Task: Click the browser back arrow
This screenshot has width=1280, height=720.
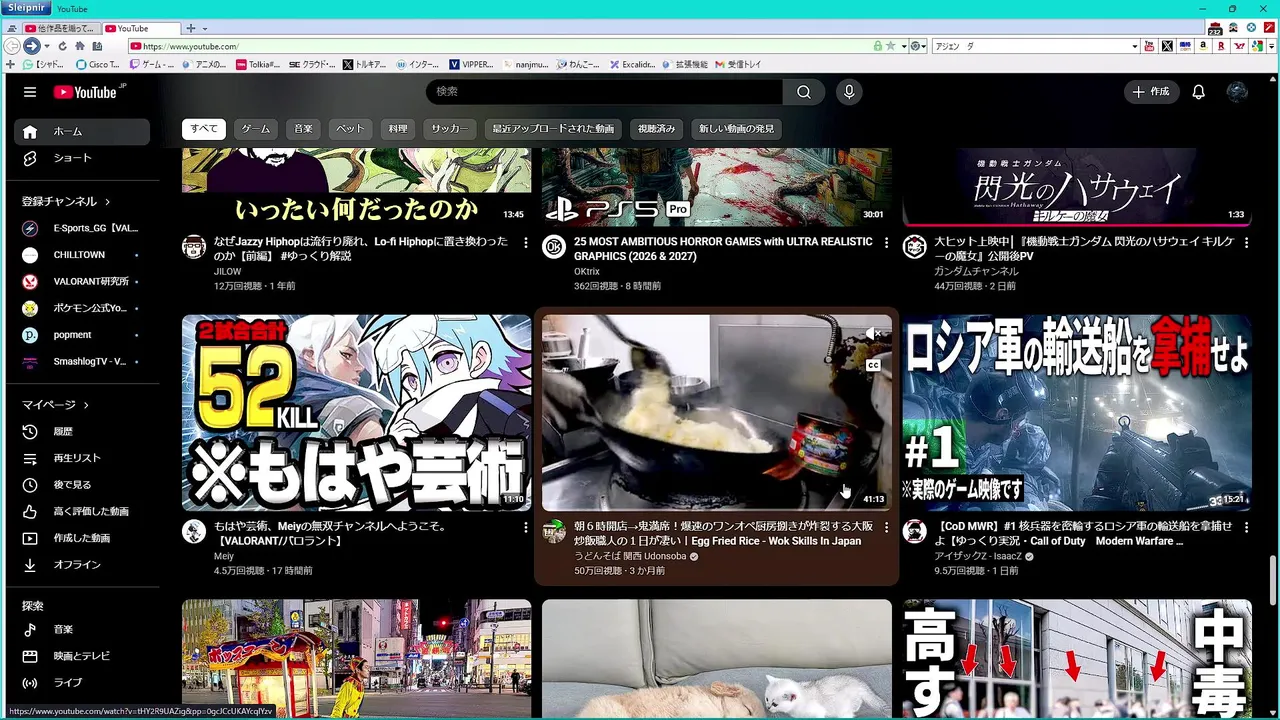Action: (12, 46)
